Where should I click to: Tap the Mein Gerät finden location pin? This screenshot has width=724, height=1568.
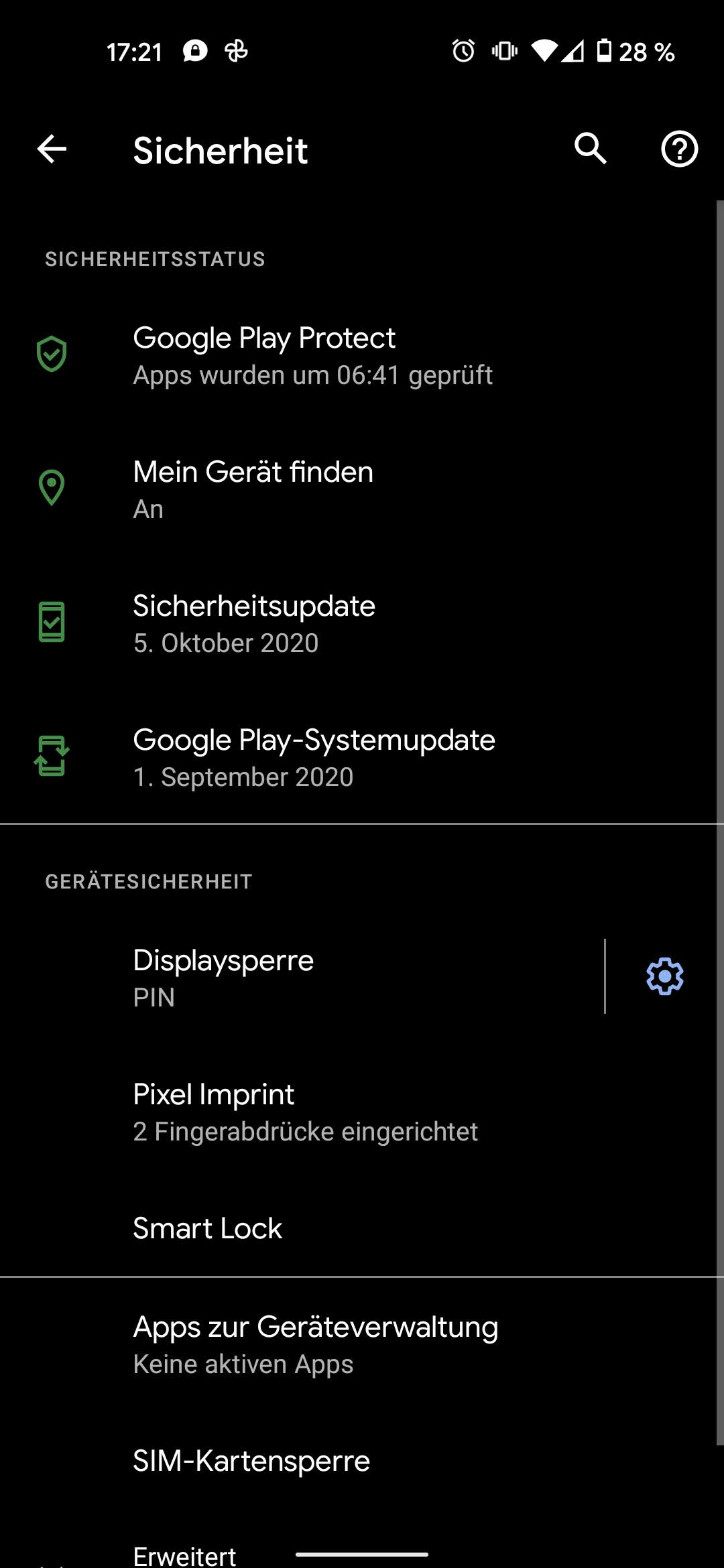coord(52,488)
